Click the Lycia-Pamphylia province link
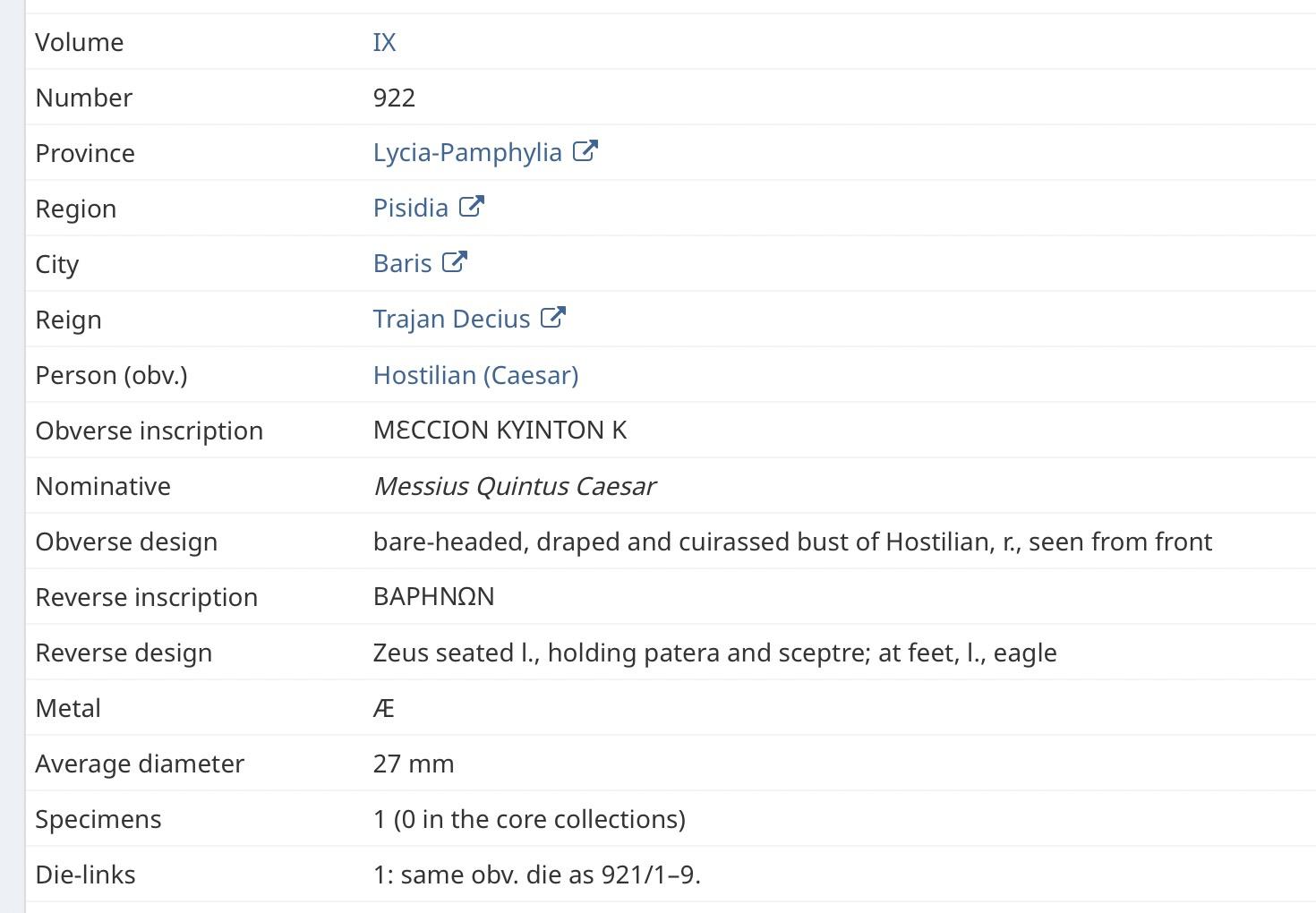Screen dimensions: 1316x913 (x=467, y=152)
